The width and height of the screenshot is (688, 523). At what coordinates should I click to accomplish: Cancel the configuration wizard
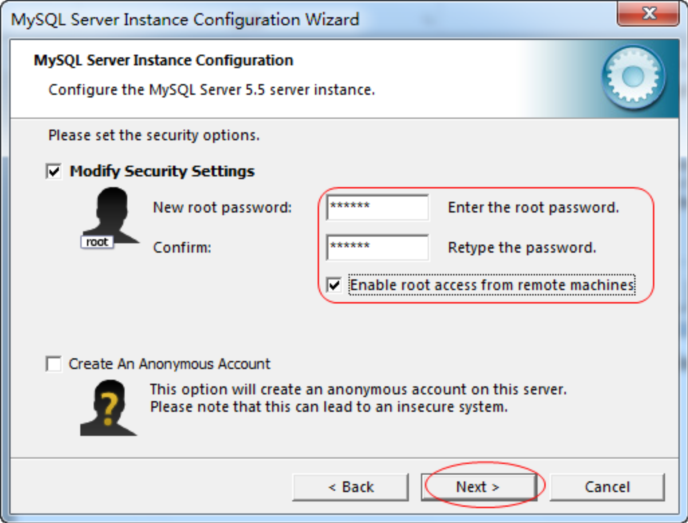[607, 487]
